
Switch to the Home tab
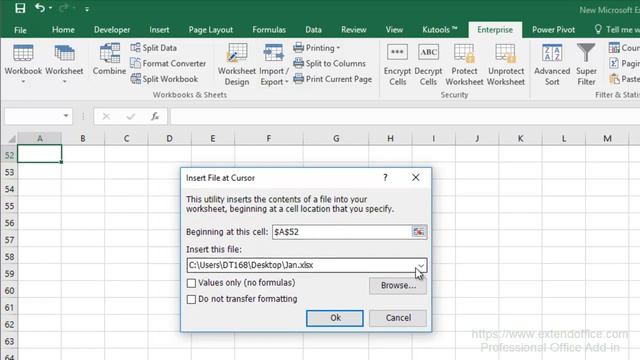coord(63,30)
